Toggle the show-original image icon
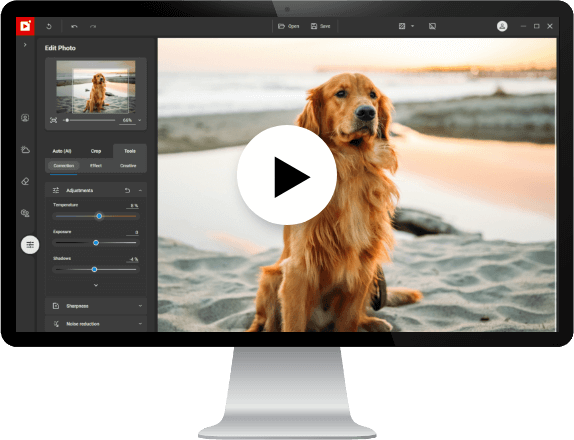Screen dimensions: 574x440 pos(432,26)
